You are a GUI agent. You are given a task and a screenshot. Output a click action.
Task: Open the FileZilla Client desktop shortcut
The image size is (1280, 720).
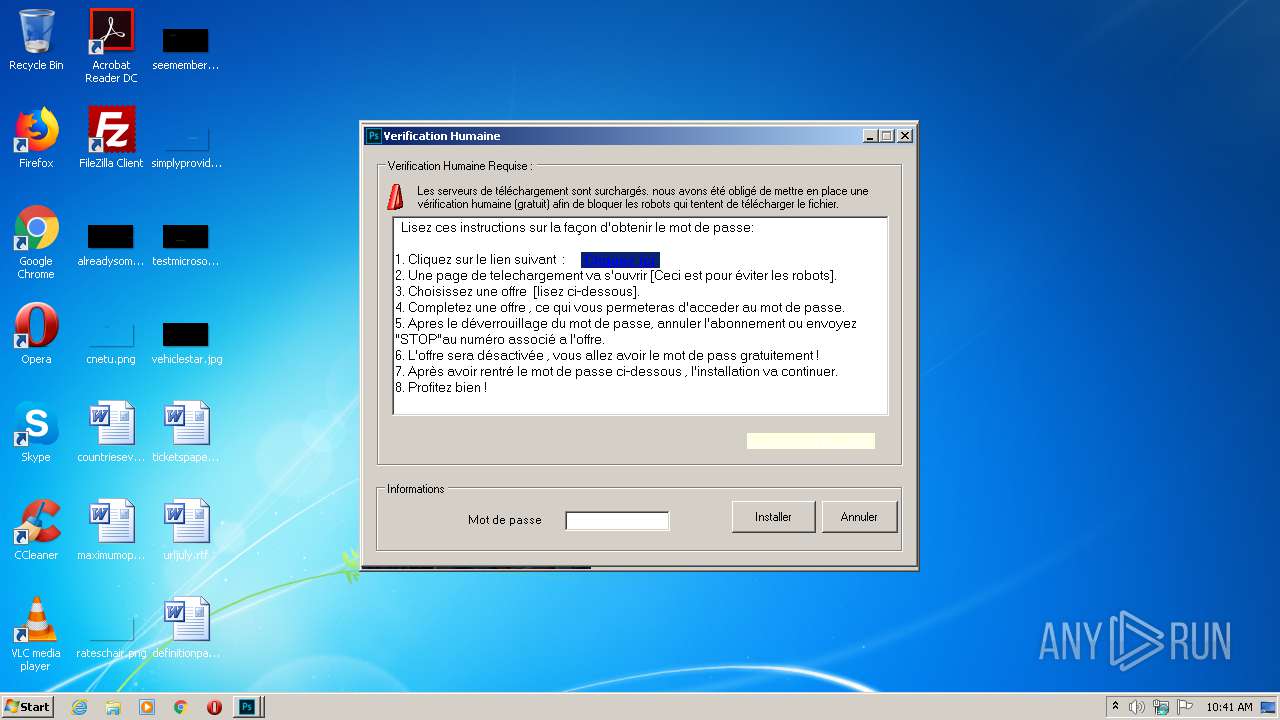click(x=111, y=138)
